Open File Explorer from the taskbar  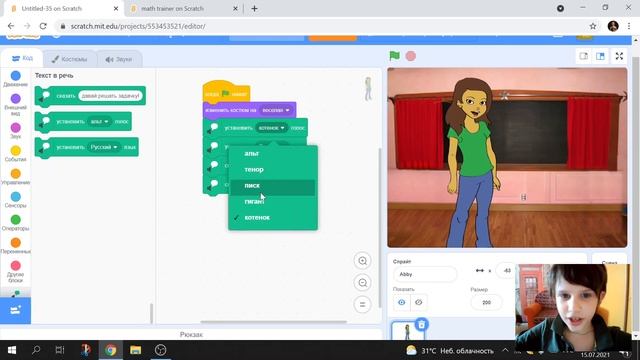136,350
